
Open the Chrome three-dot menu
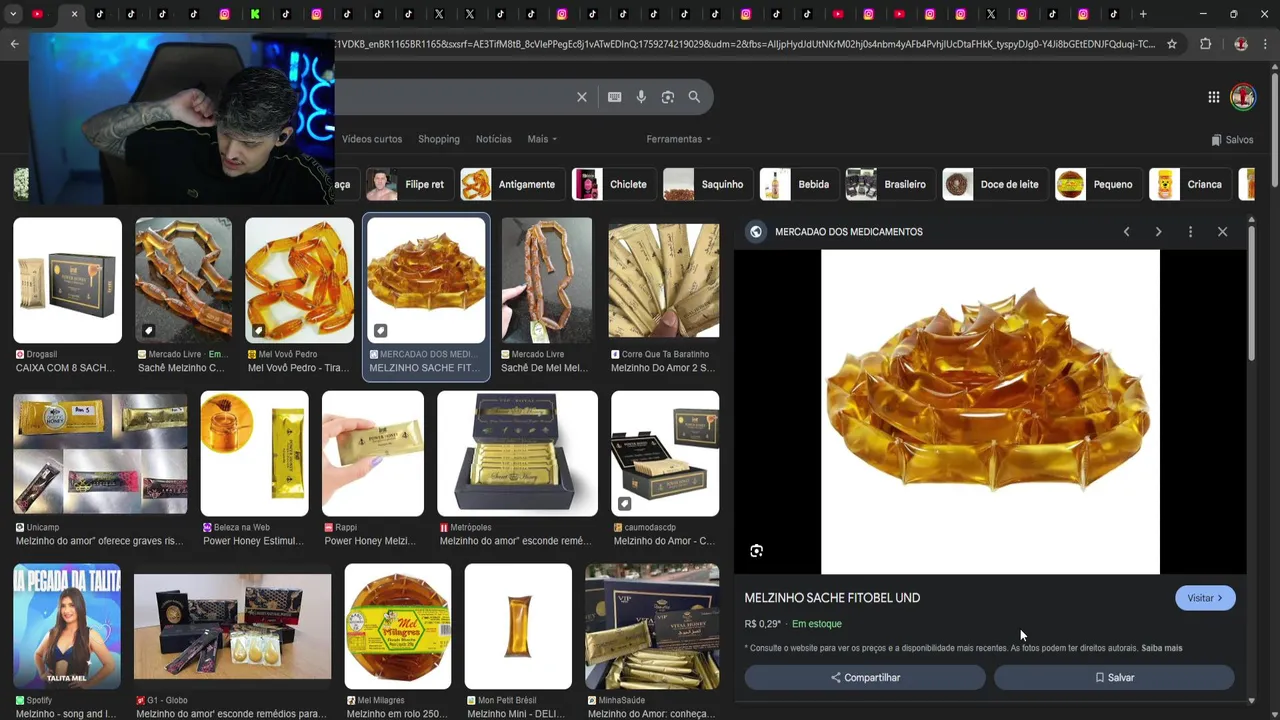coord(1266,44)
